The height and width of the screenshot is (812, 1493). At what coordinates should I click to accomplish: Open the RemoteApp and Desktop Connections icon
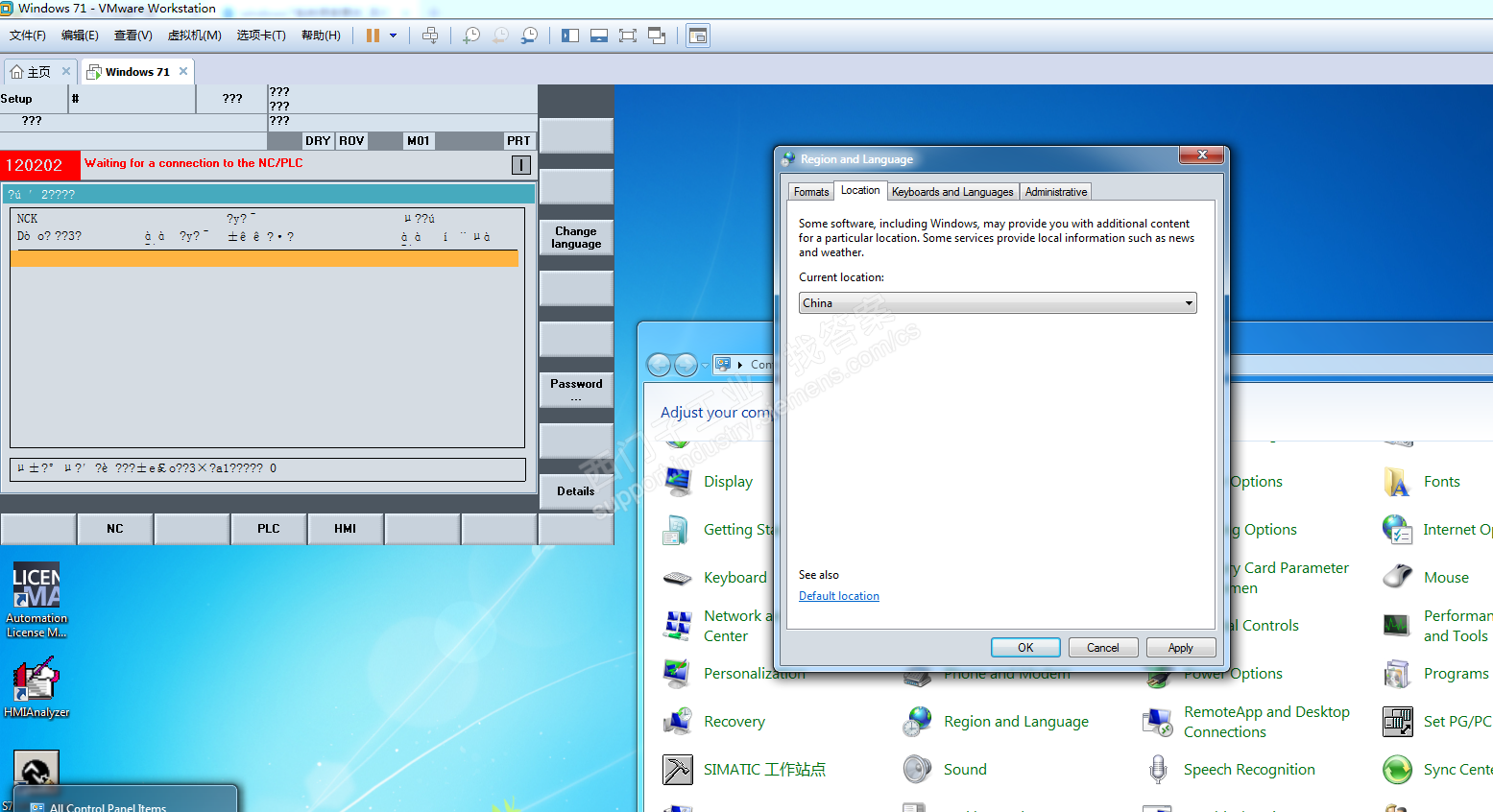pos(1158,722)
